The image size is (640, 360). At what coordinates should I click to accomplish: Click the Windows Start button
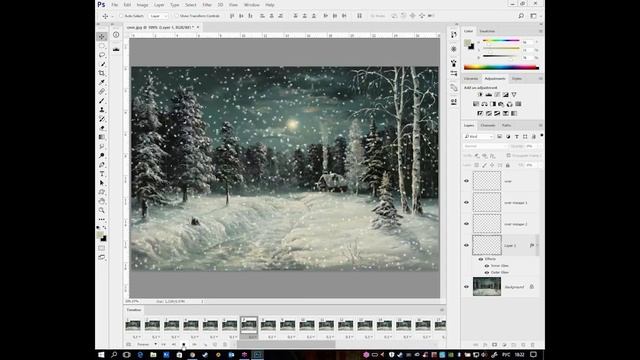point(101,355)
